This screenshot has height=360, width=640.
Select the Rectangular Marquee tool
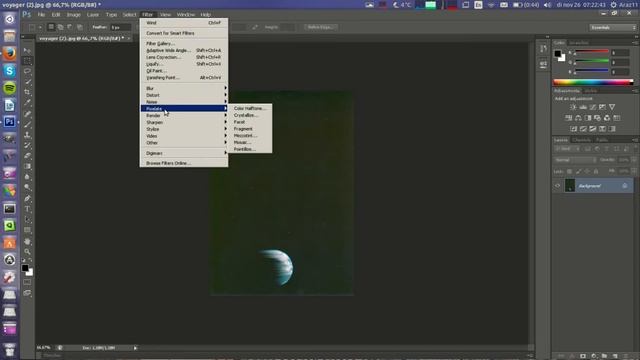click(x=27, y=61)
